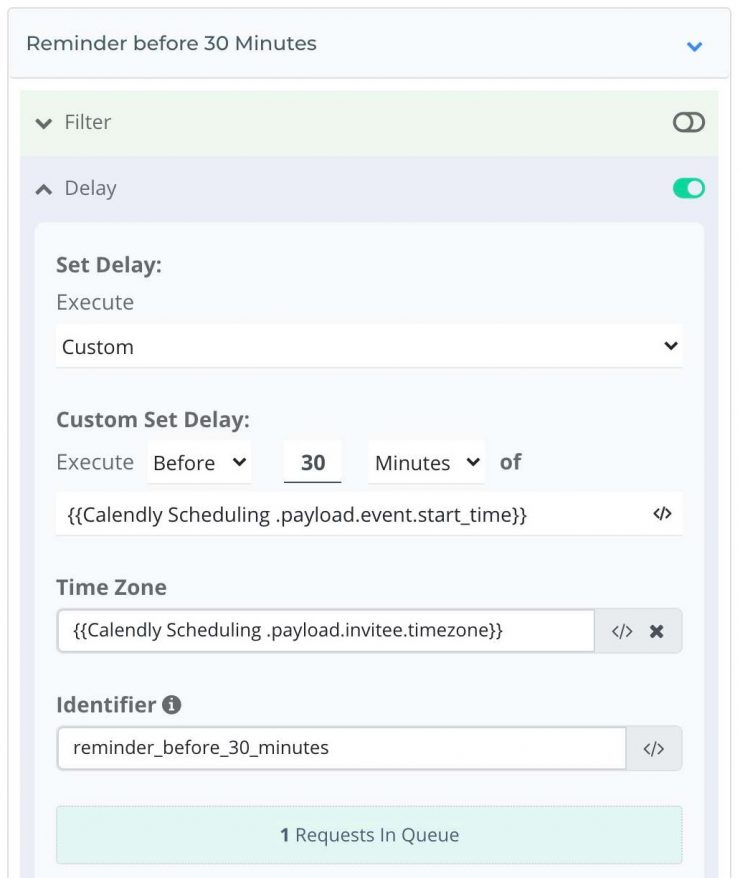Click the 1 Requests In Queue button
The width and height of the screenshot is (740, 878).
[x=370, y=834]
